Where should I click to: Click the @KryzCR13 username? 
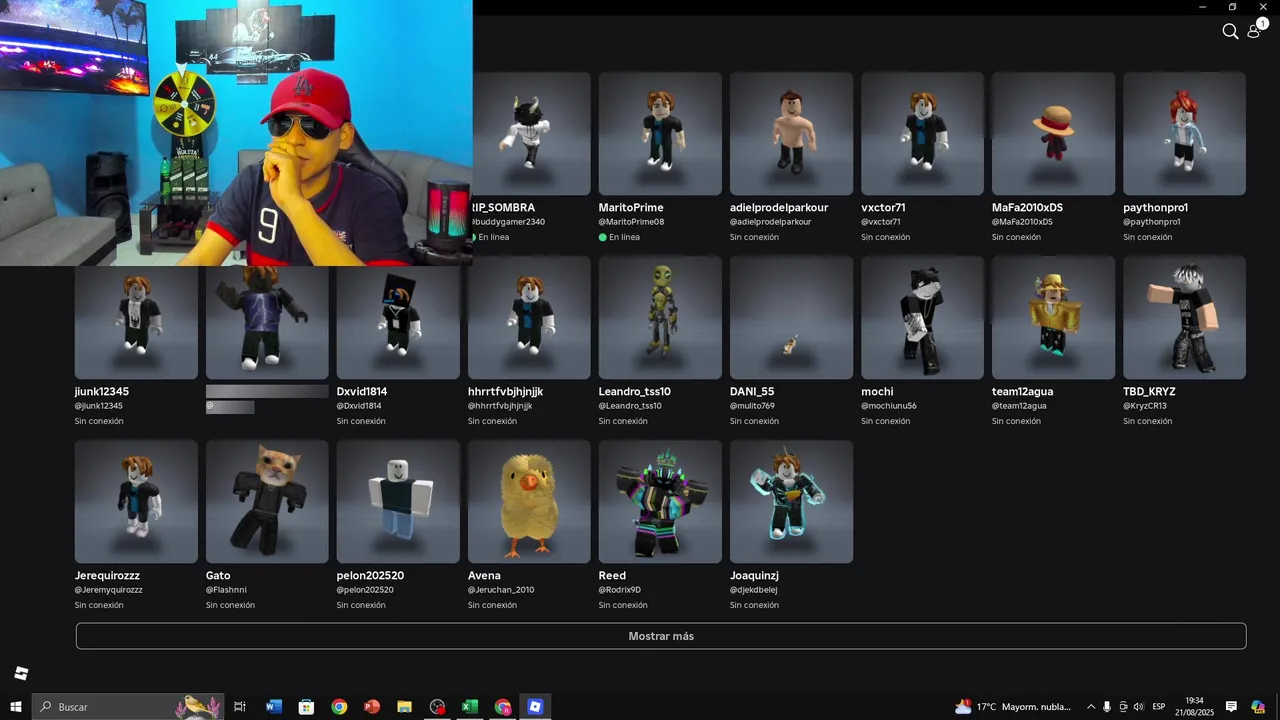click(x=1145, y=406)
